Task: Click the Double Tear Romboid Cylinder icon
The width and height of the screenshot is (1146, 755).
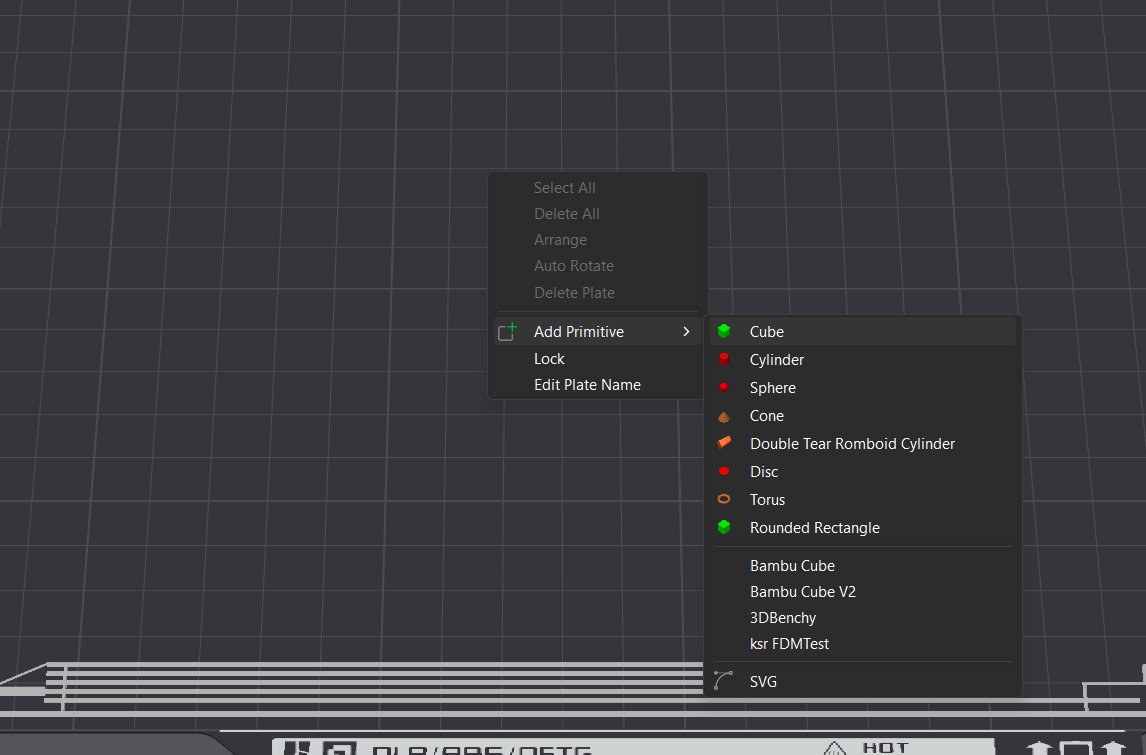Action: (723, 443)
